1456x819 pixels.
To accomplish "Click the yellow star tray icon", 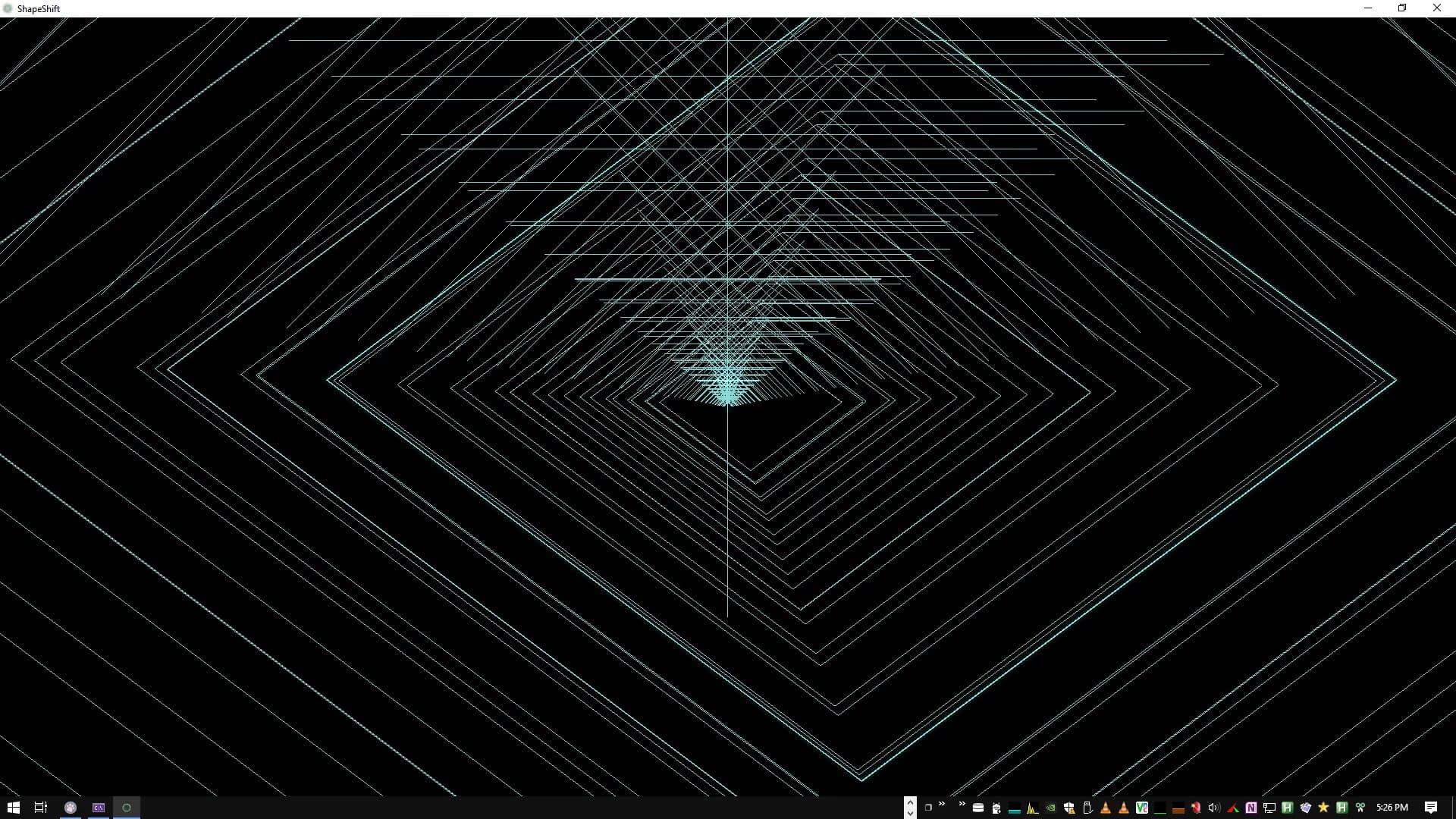I will [x=1323, y=808].
